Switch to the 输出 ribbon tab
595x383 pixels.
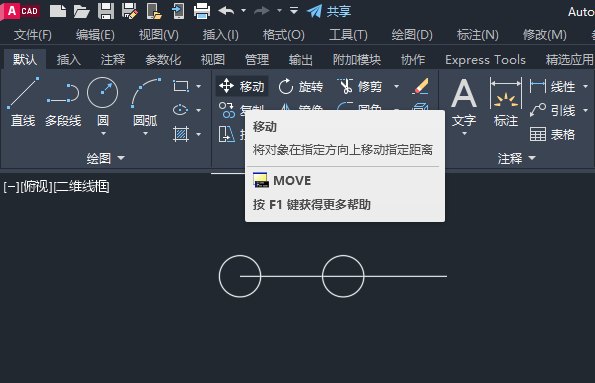pyautogui.click(x=301, y=60)
